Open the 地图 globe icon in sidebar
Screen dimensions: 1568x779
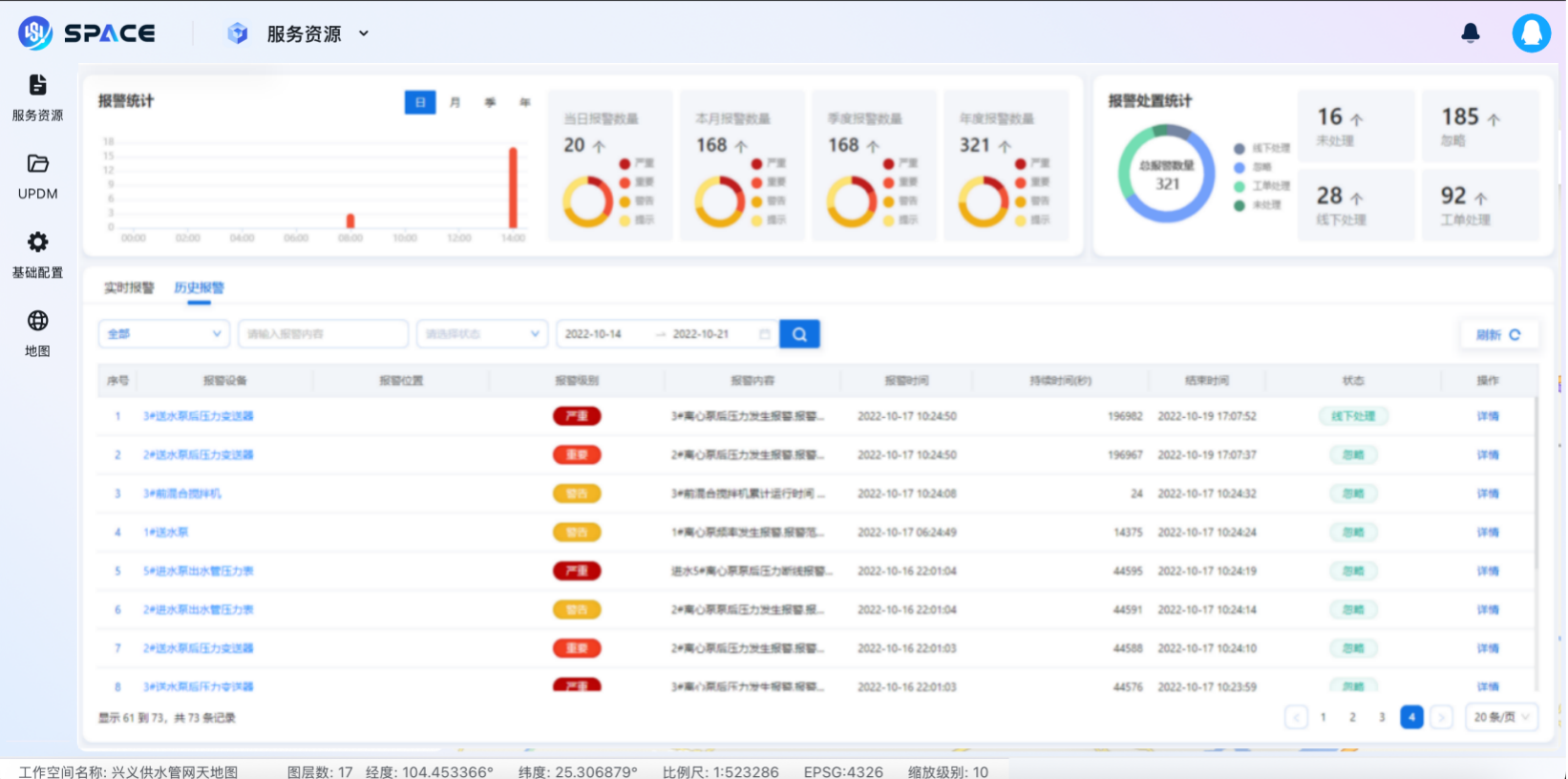(37, 320)
